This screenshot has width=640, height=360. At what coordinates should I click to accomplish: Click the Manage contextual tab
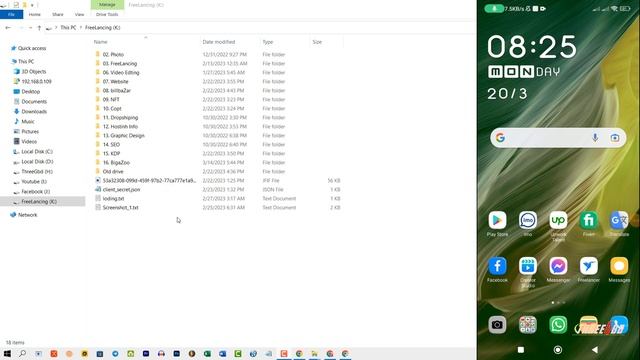(107, 4)
